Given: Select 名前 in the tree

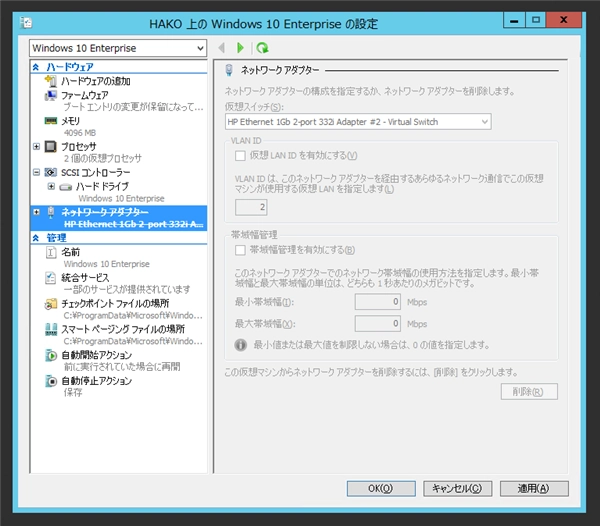Looking at the screenshot, I should tap(71, 252).
